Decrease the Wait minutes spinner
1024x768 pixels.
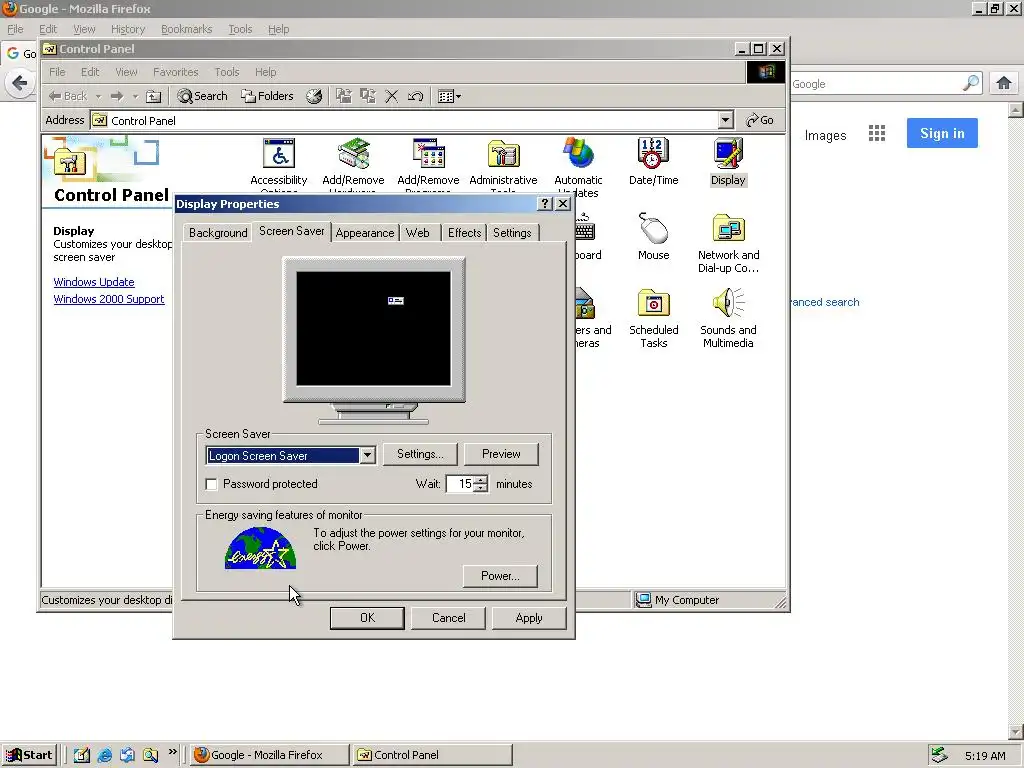pos(481,488)
